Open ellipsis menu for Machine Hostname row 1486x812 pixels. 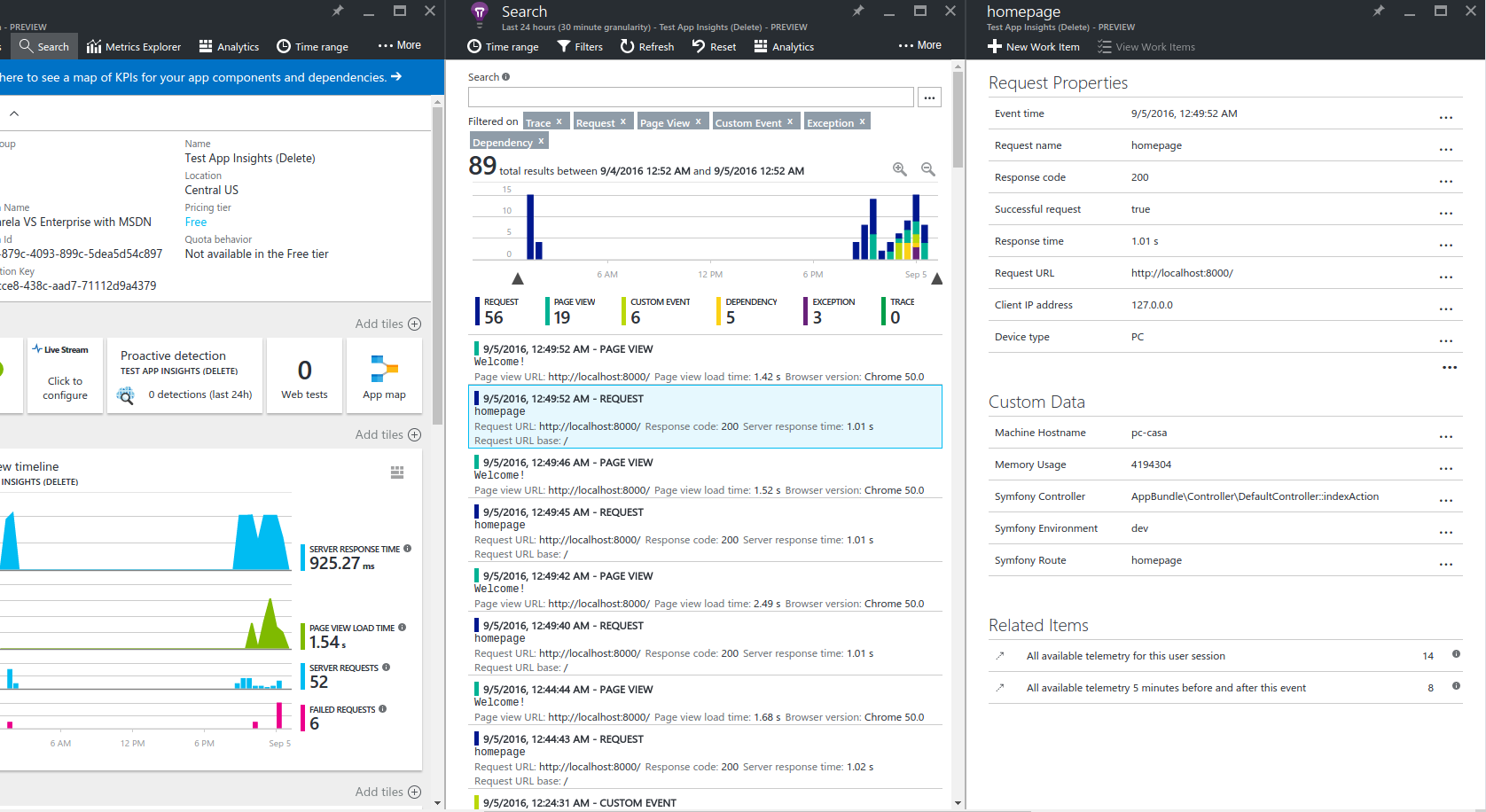pos(1446,437)
